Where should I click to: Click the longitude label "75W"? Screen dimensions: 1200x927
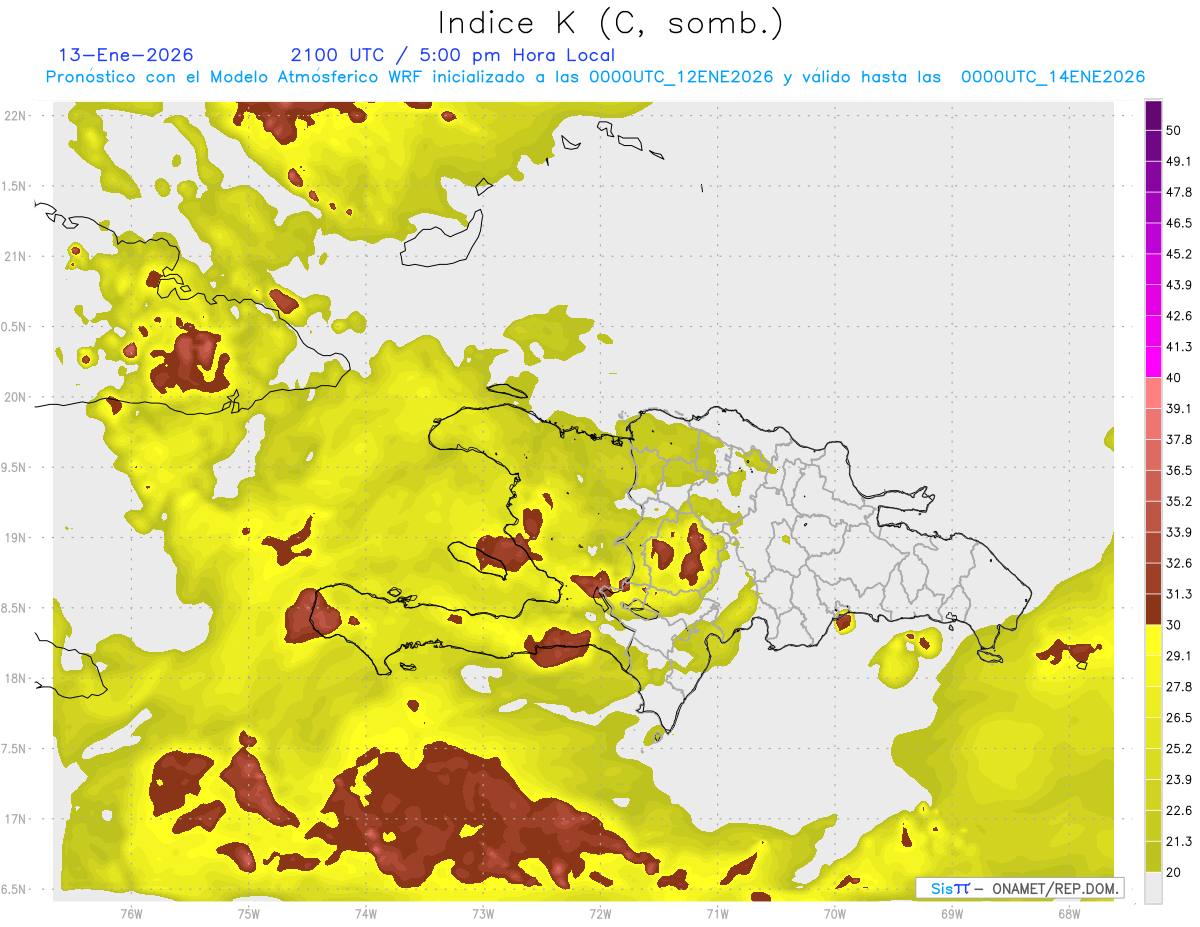click(x=248, y=913)
